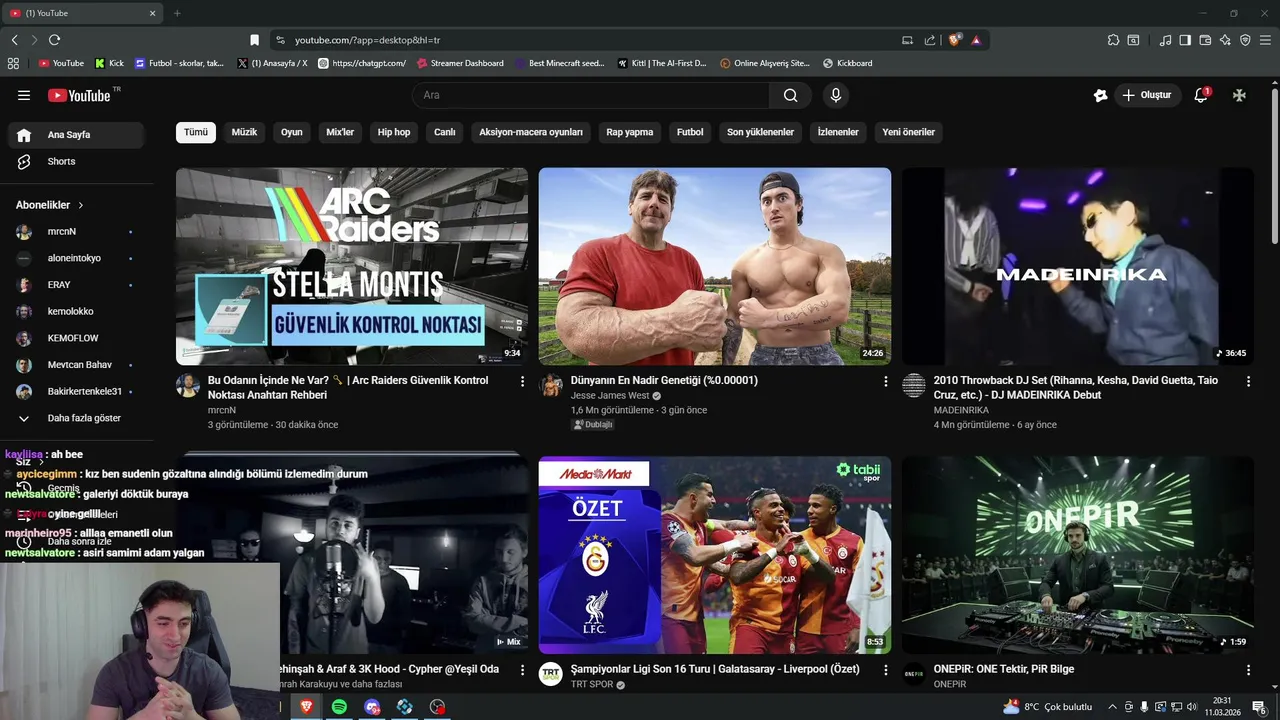
Task: Open options menu for 2010 Throwback DJ Set
Action: coord(1248,381)
